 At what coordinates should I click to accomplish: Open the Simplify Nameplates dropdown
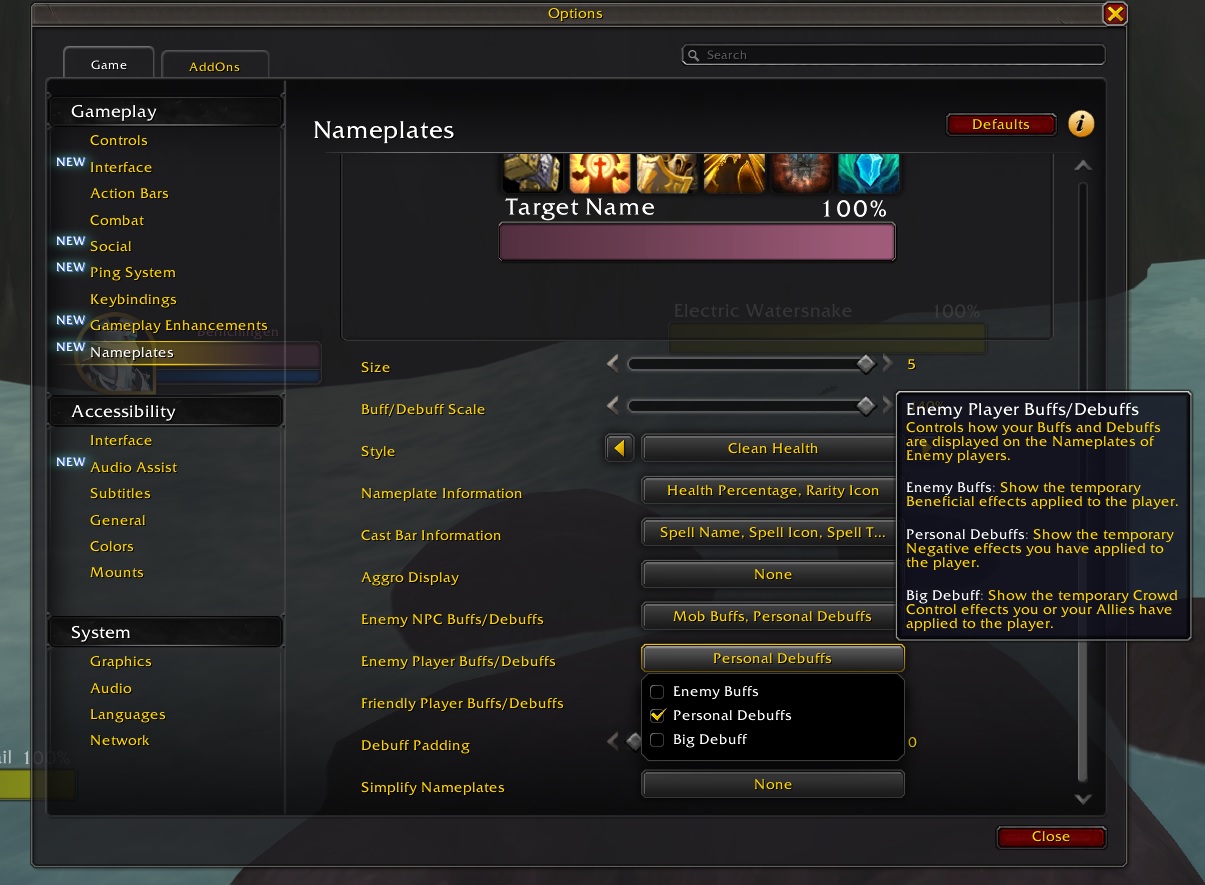[772, 785]
